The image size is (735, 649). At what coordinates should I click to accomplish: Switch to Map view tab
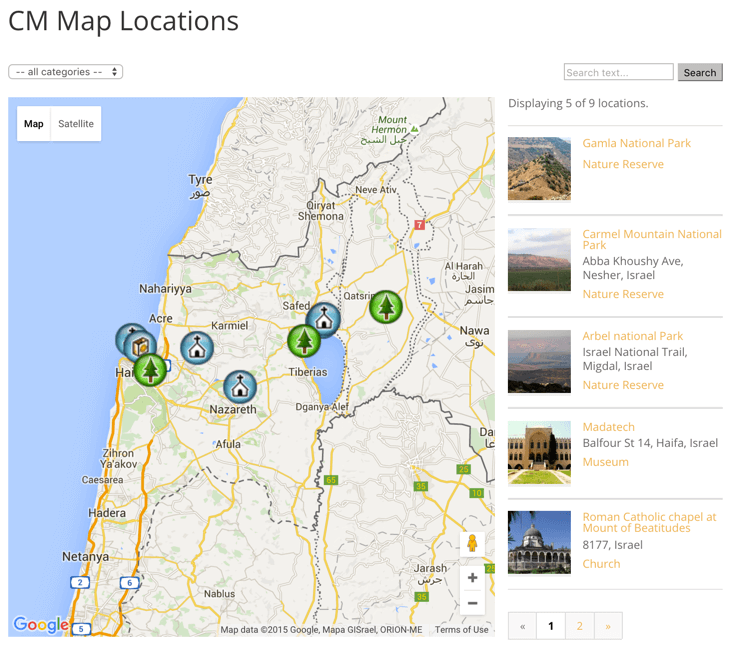[34, 124]
